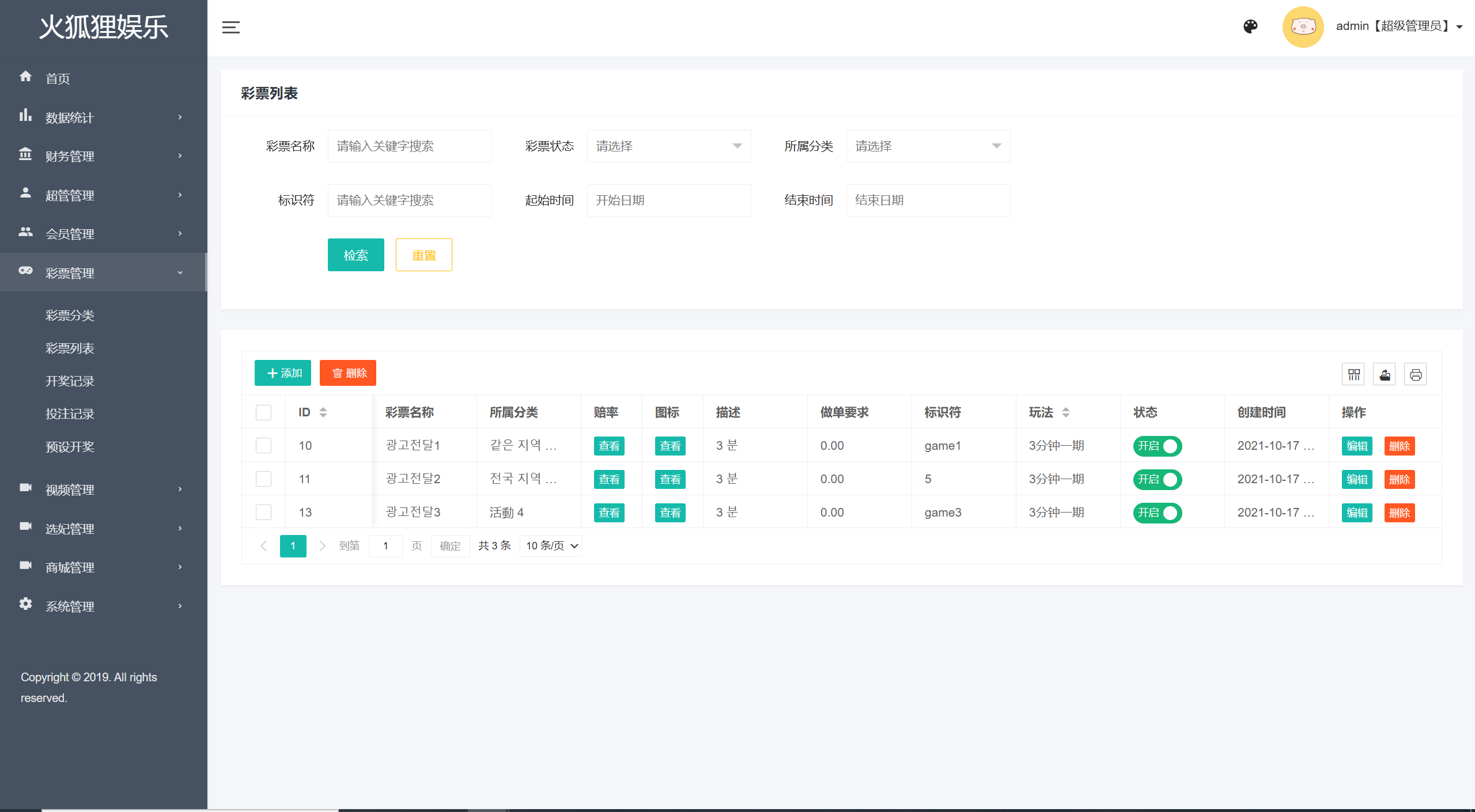Click the 彩票名称 keyword search input
Viewport: 1475px width, 812px height.
click(410, 146)
